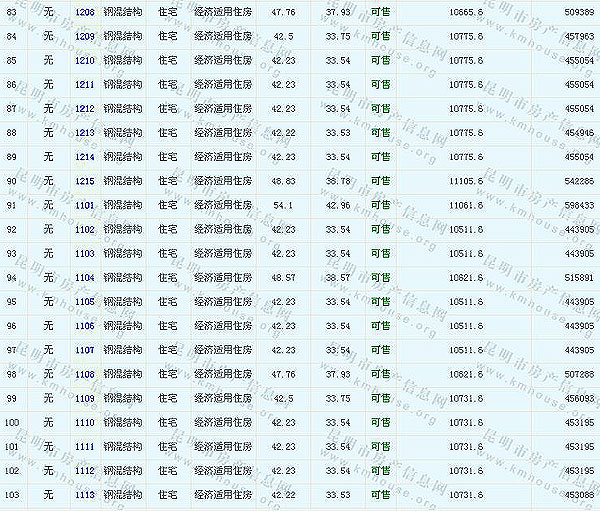Click 可售 status in row 91
Screen dimensions: 600x511
381,205
